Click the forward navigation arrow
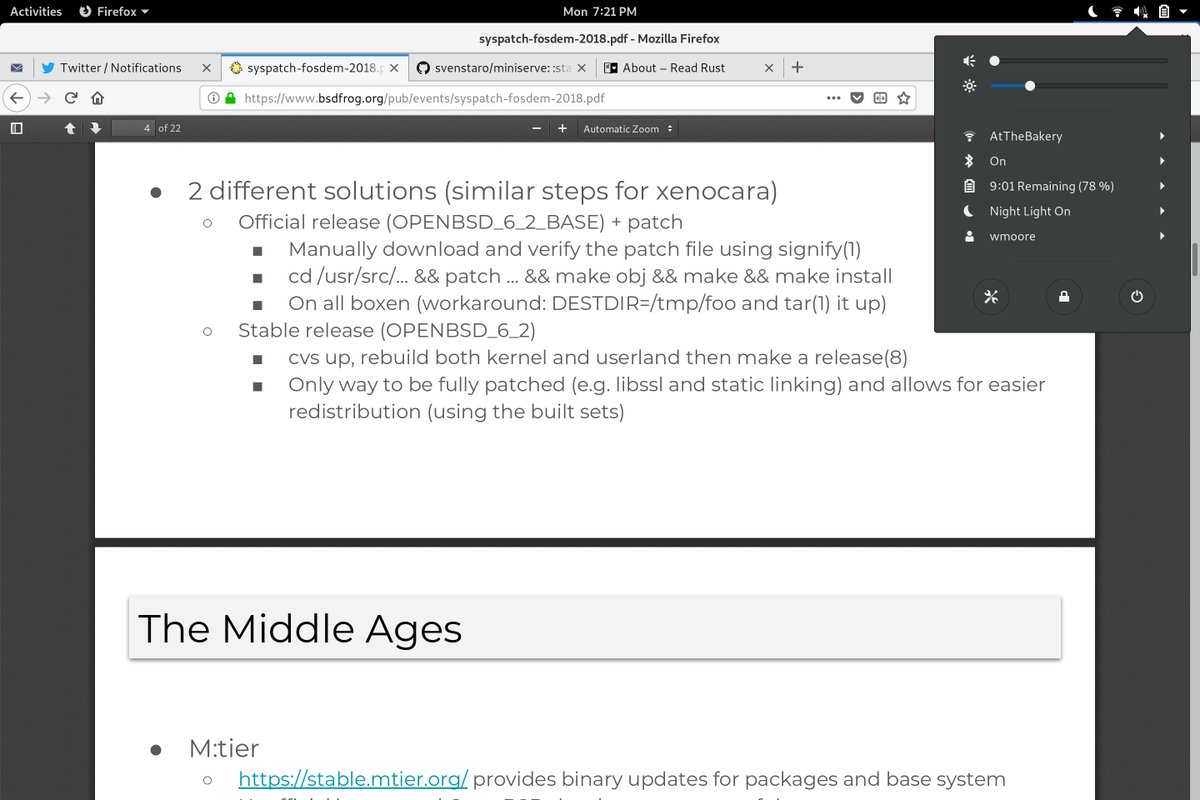The height and width of the screenshot is (800, 1200). [45, 98]
